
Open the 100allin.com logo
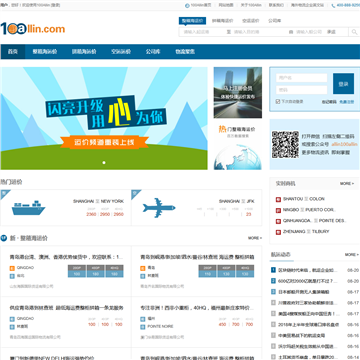33,29
